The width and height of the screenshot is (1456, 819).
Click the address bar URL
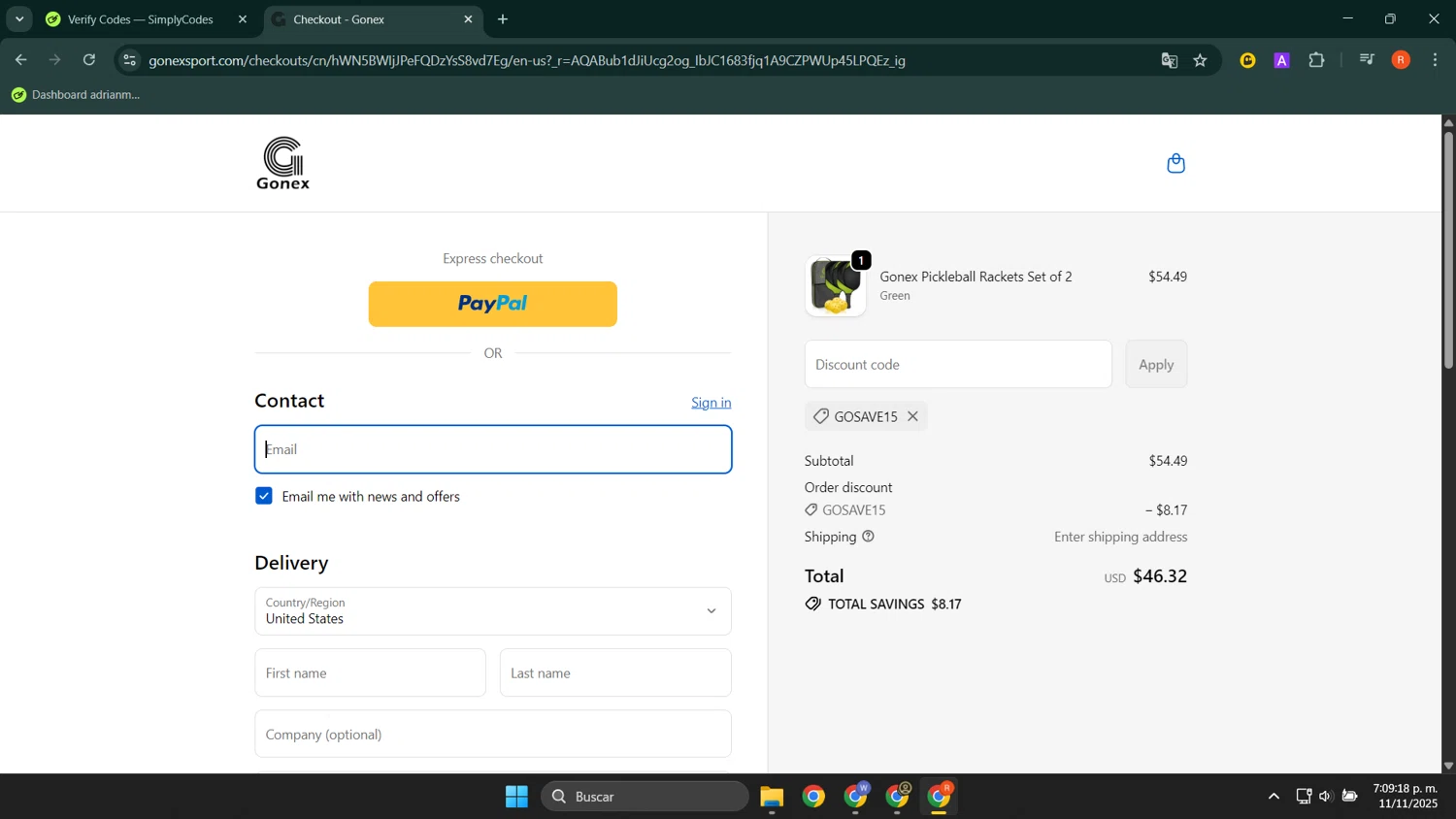(x=527, y=60)
